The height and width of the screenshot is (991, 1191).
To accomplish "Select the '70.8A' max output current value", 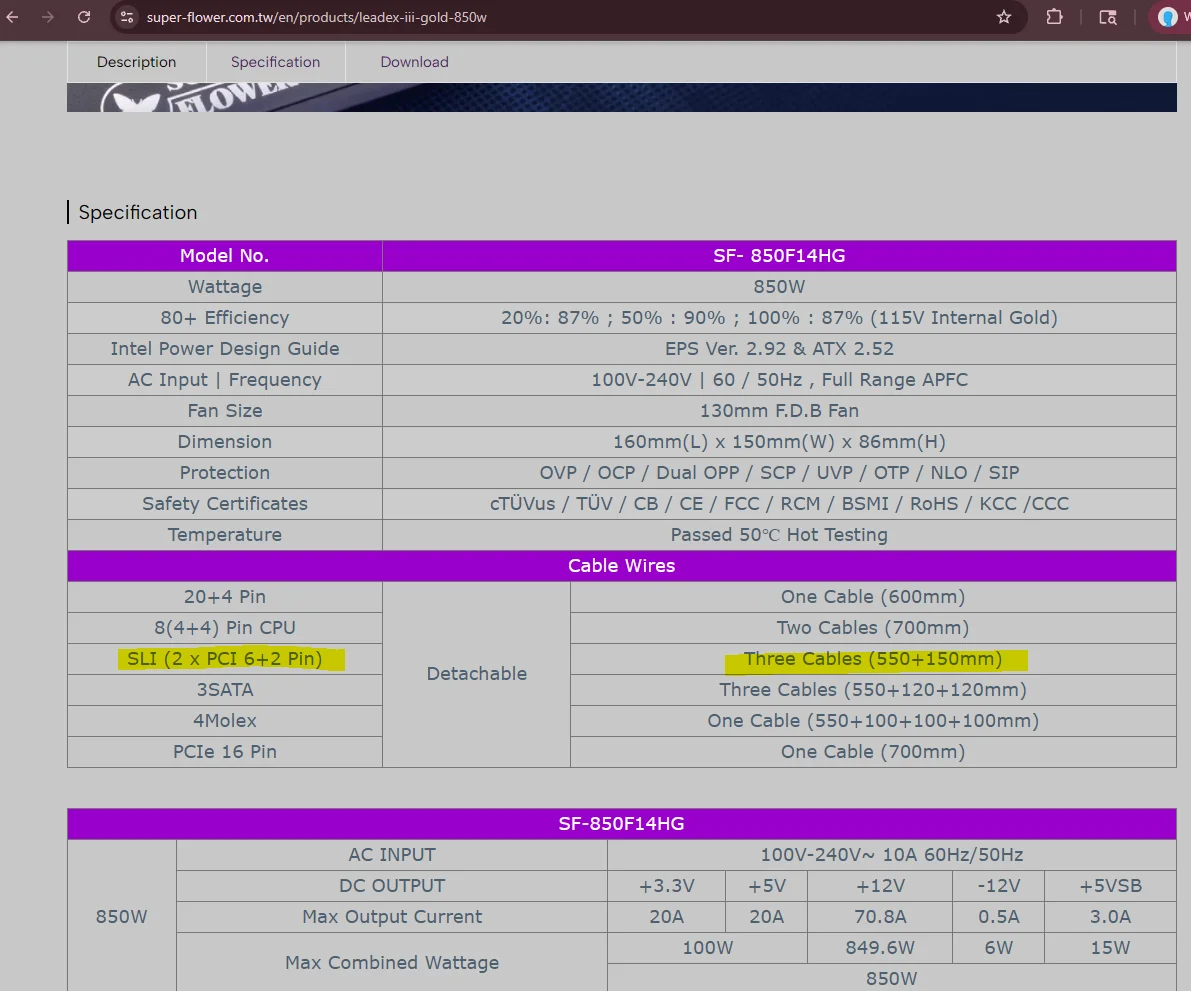I will tap(880, 917).
